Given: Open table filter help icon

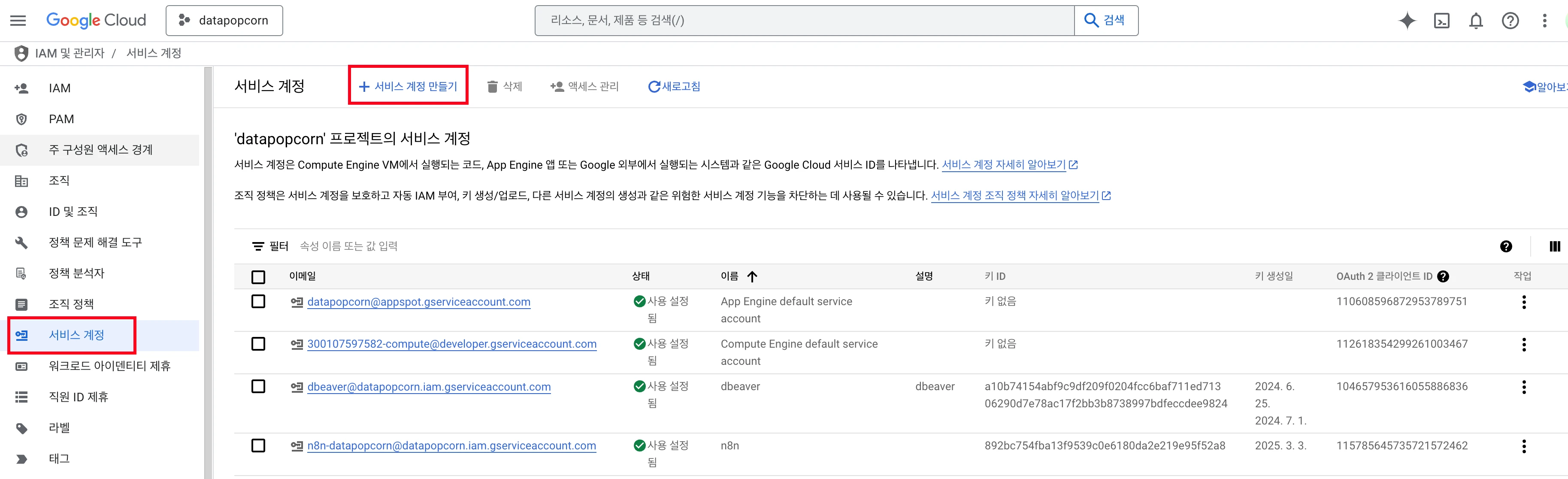Looking at the screenshot, I should pyautogui.click(x=1506, y=246).
